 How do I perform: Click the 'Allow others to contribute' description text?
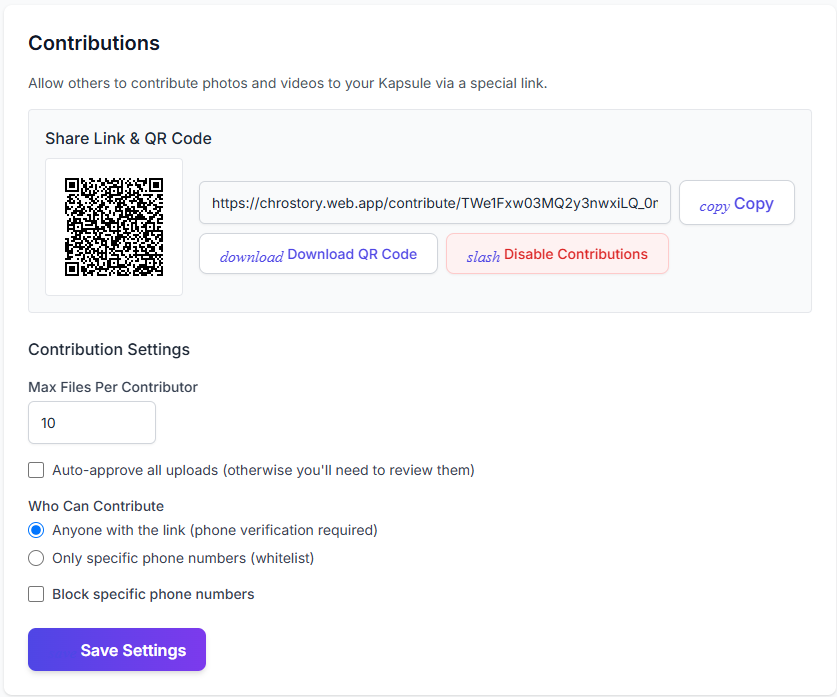(x=288, y=83)
